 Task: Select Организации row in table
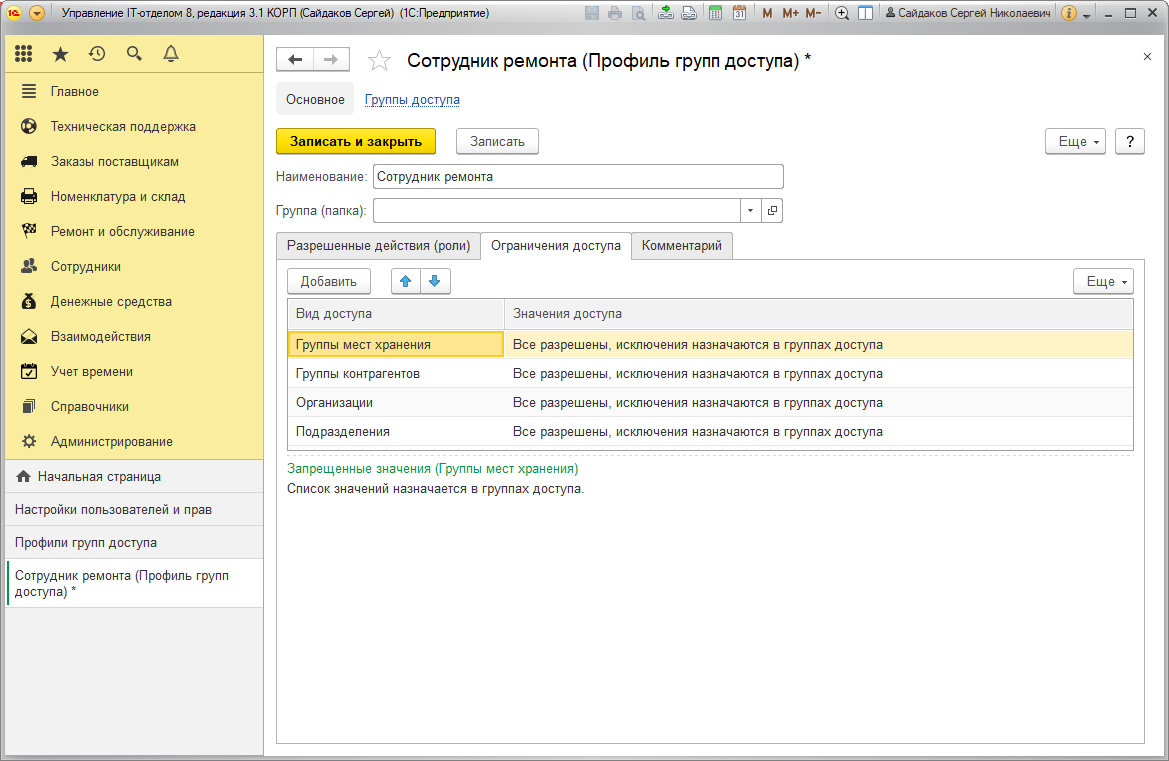tap(710, 402)
